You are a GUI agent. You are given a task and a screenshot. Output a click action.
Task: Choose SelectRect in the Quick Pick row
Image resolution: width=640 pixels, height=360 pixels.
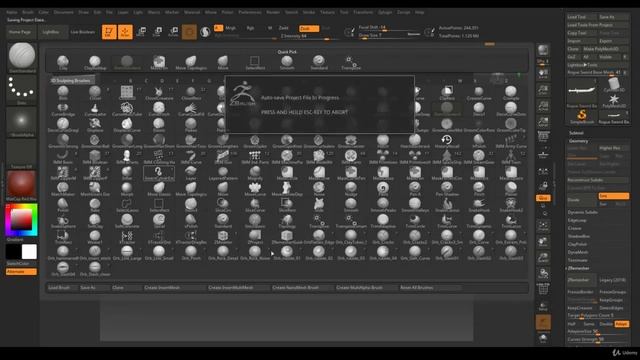click(x=255, y=62)
